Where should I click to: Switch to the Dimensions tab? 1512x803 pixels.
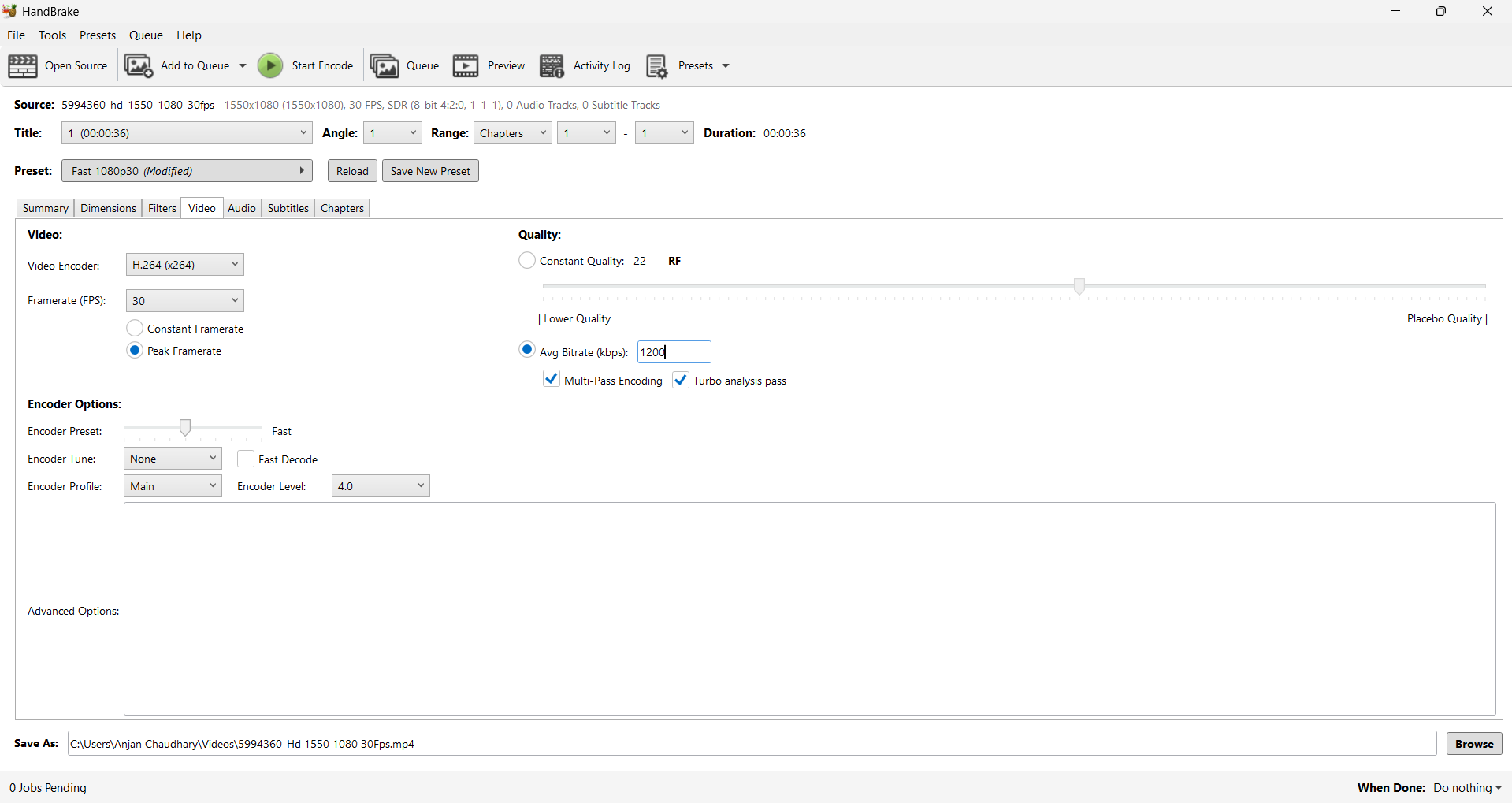tap(108, 208)
